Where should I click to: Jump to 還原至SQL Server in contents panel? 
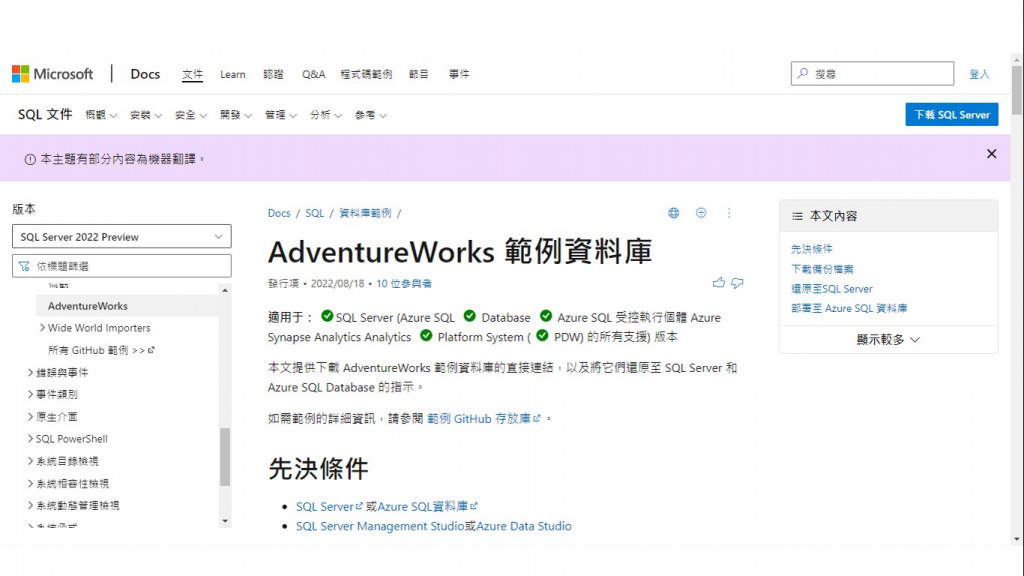831,289
